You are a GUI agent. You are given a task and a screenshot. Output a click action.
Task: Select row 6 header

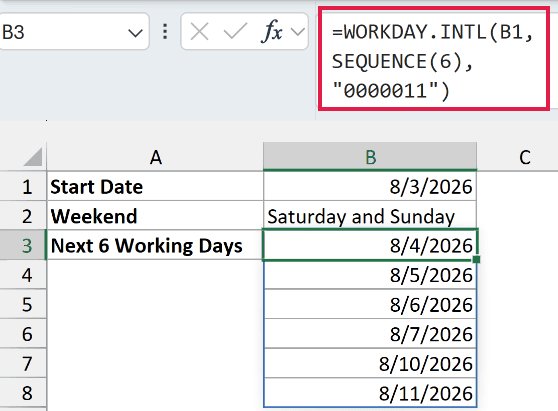point(23,334)
